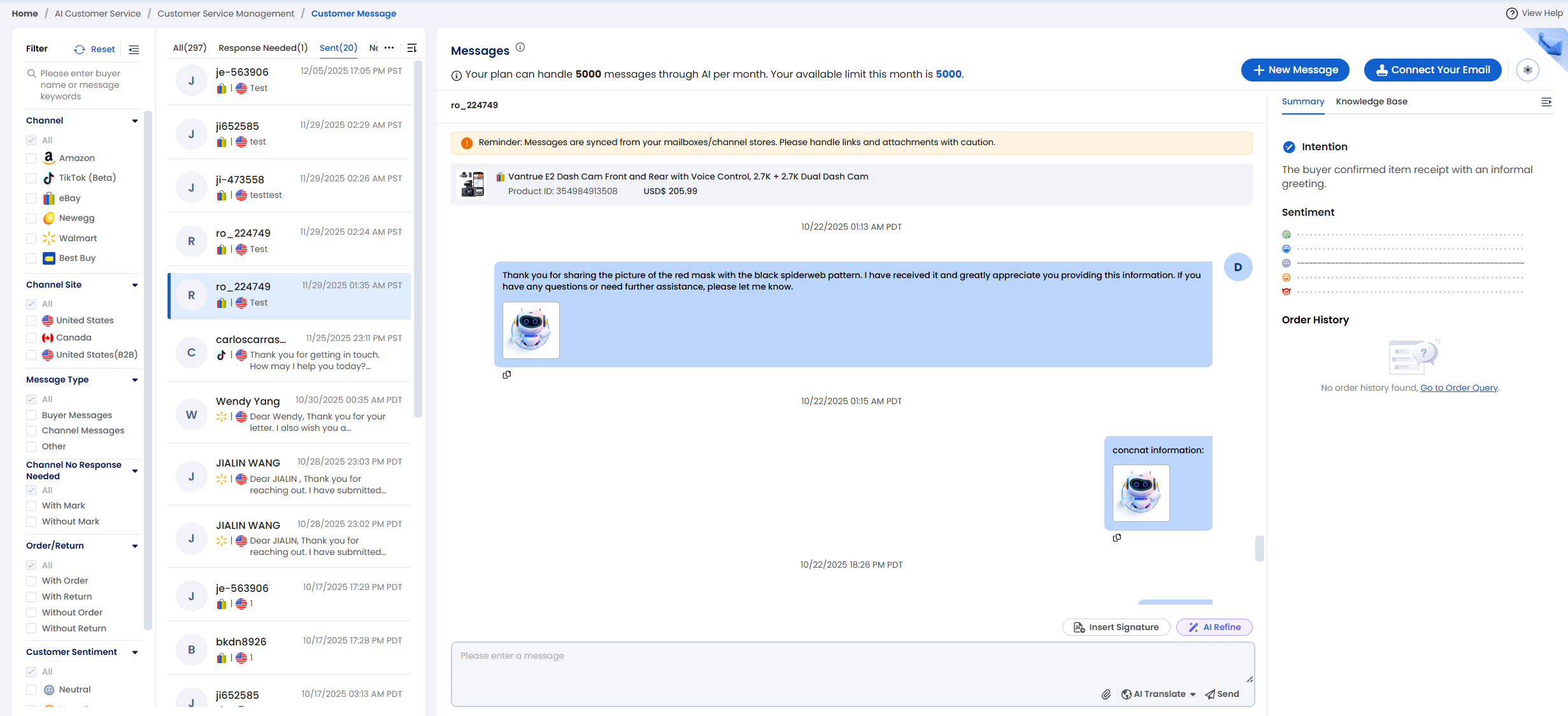This screenshot has height=716, width=1568.
Task: Open settings gear next to Connect Your Email
Action: coord(1527,70)
